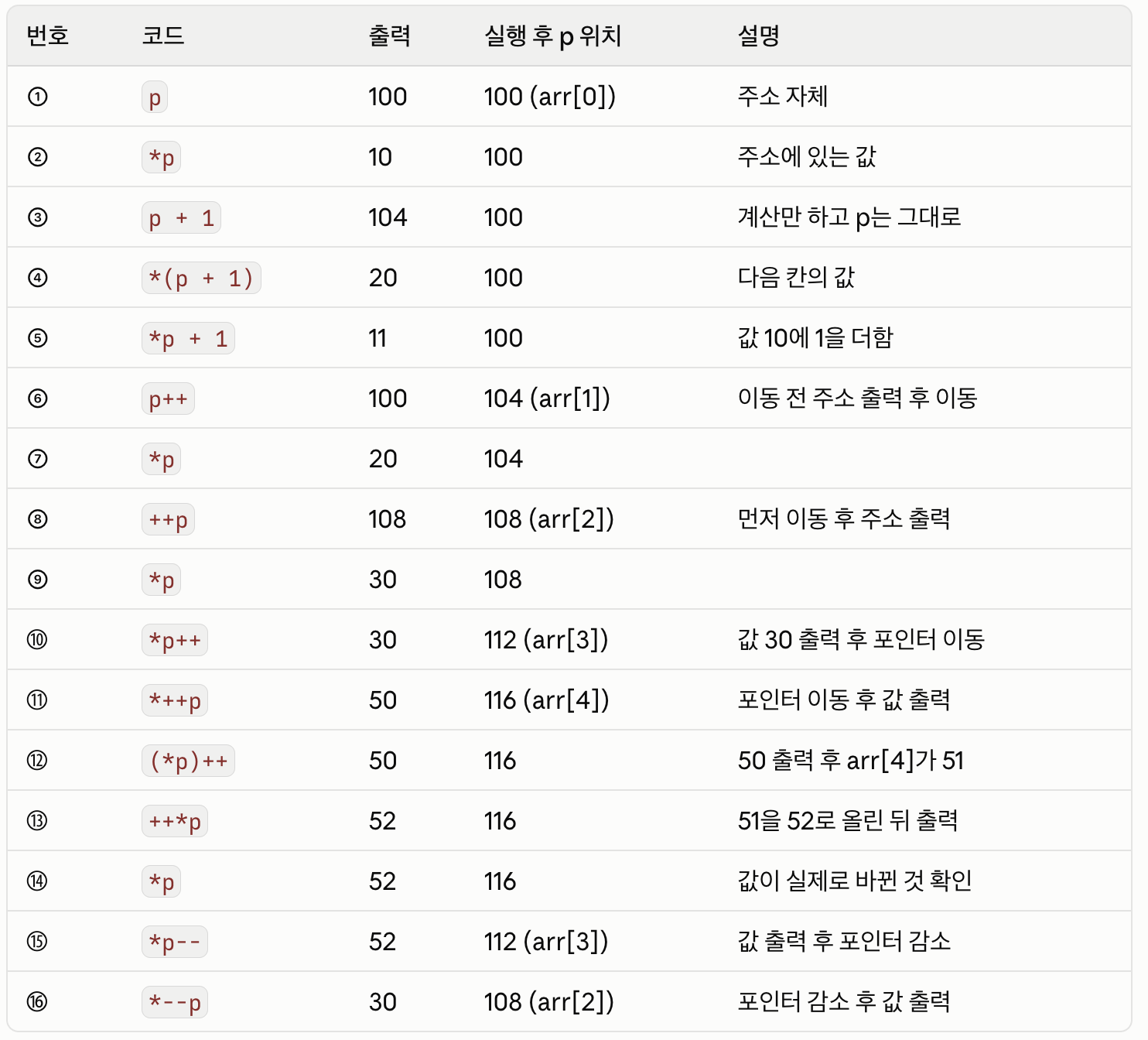Click the '*p++' code snippet
Viewport: 1148px width, 1040px height.
point(175,641)
